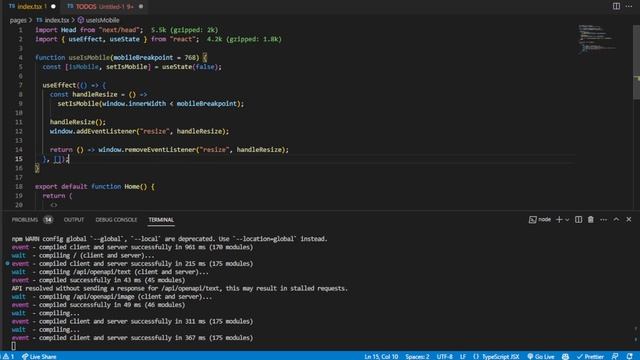
Task: Click the warnings count in status bar
Action: pos(9,356)
